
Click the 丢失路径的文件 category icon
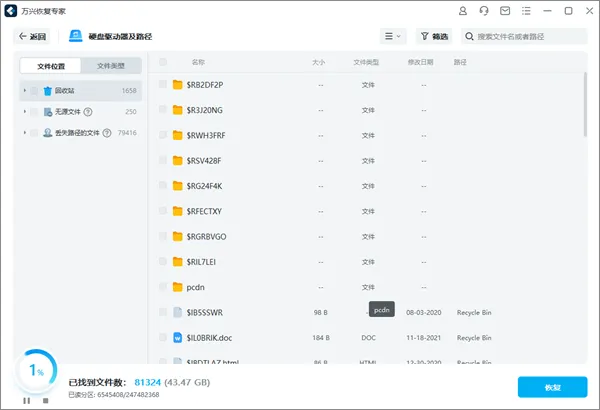[47, 133]
